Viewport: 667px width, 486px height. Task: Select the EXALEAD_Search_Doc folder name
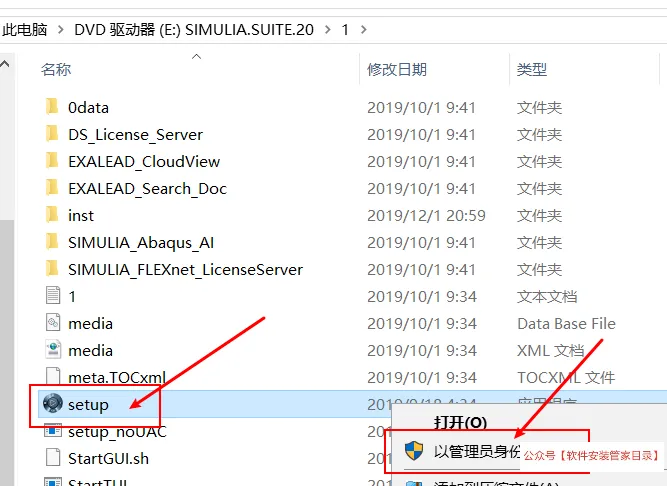click(x=147, y=189)
